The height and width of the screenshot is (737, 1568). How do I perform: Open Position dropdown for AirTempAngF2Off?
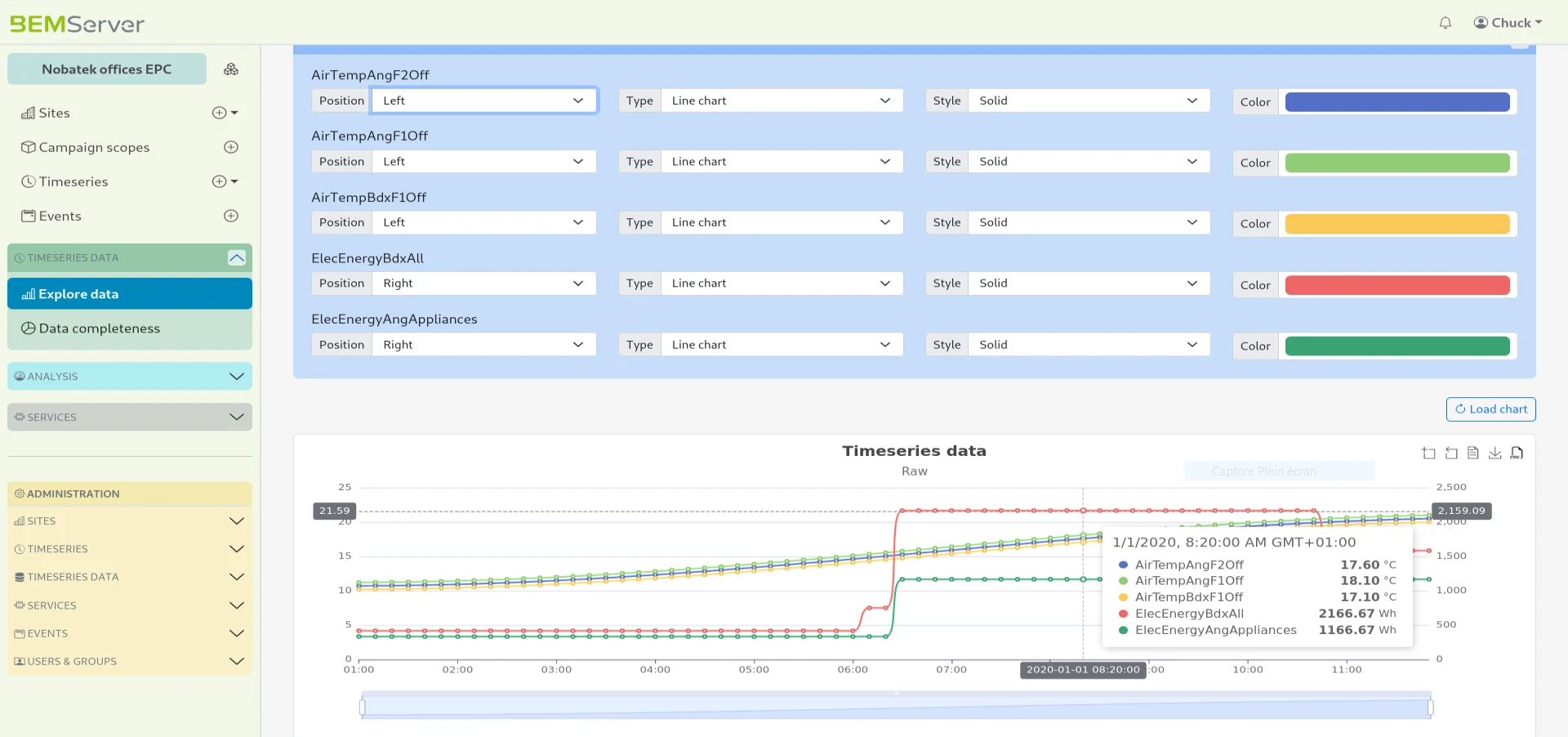point(483,100)
